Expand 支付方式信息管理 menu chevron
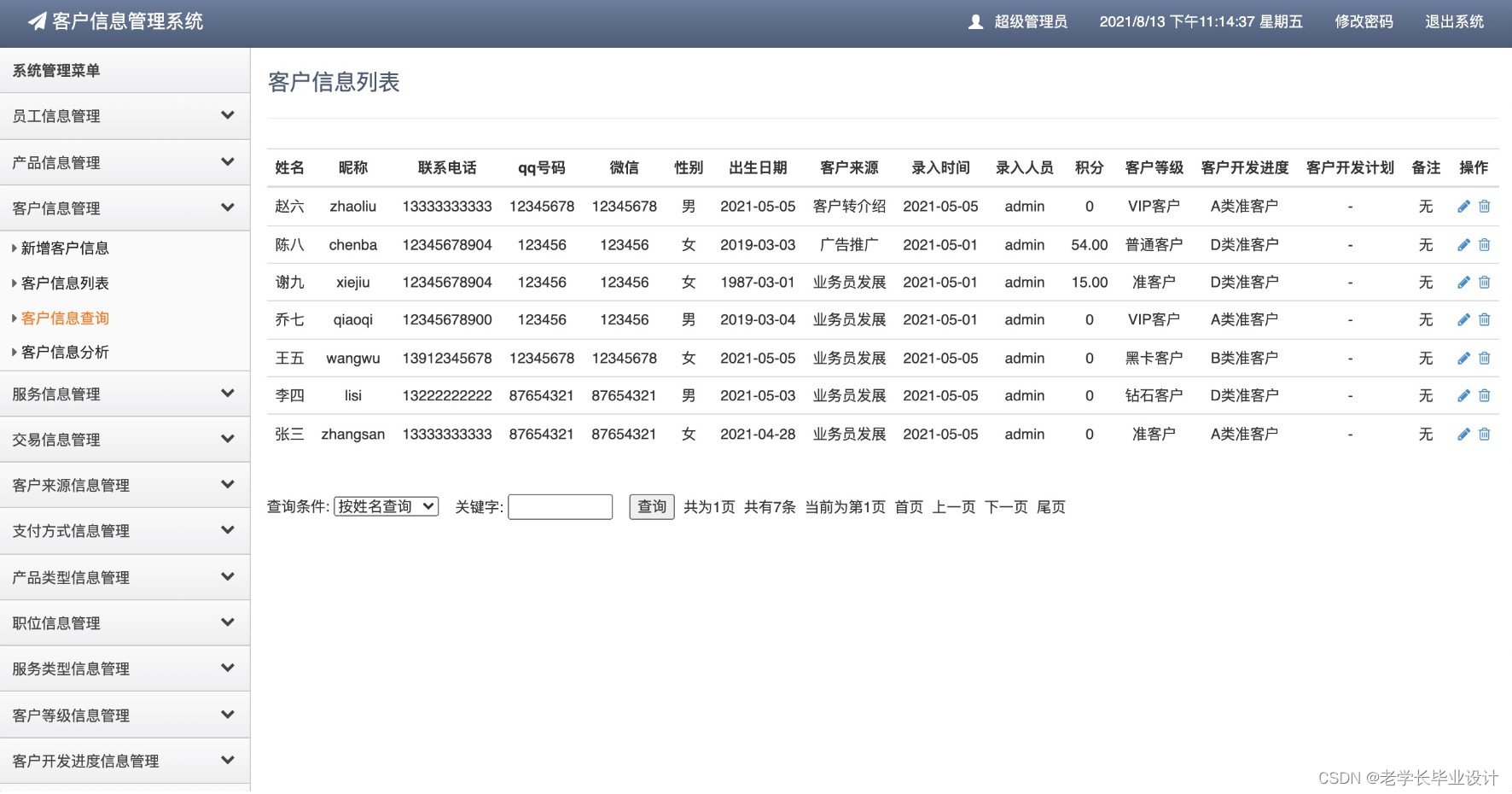This screenshot has width=1512, height=794. [x=228, y=529]
